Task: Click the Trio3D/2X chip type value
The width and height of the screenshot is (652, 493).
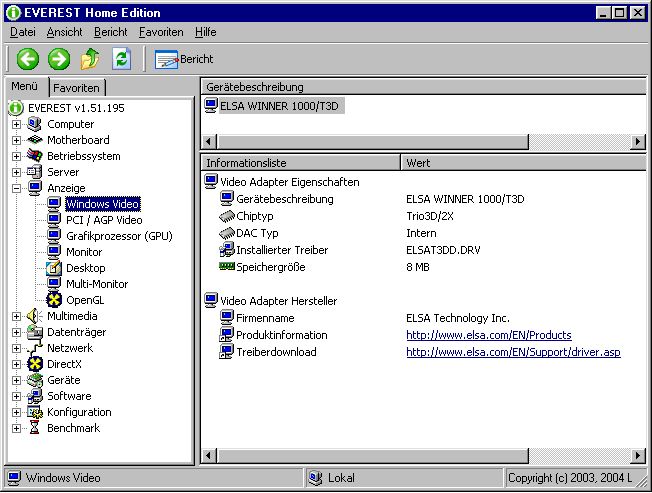Action: click(430, 216)
